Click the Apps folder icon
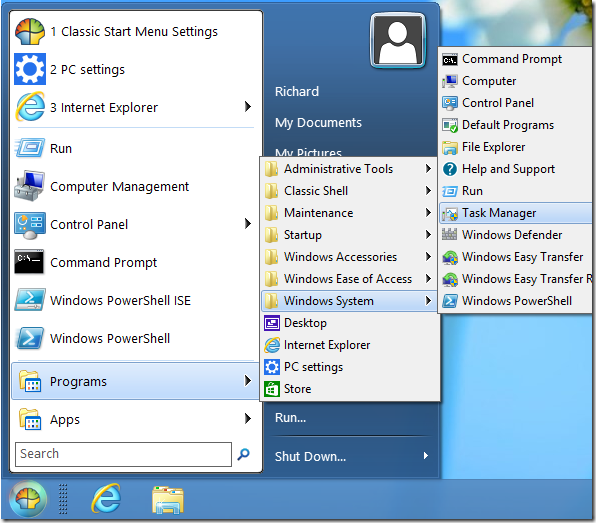The height and width of the screenshot is (523, 596). point(30,419)
